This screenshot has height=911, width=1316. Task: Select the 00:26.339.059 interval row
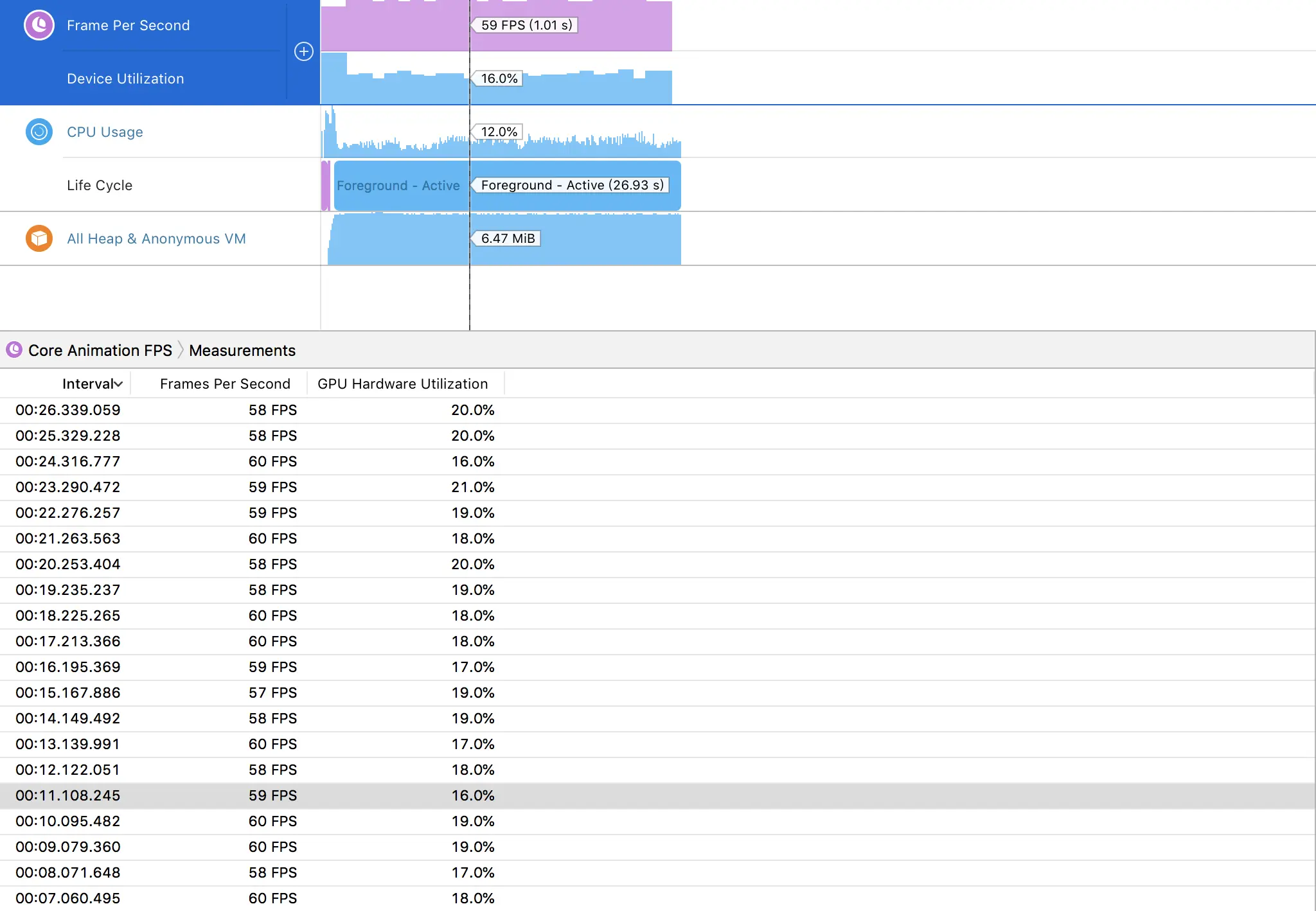click(x=68, y=410)
